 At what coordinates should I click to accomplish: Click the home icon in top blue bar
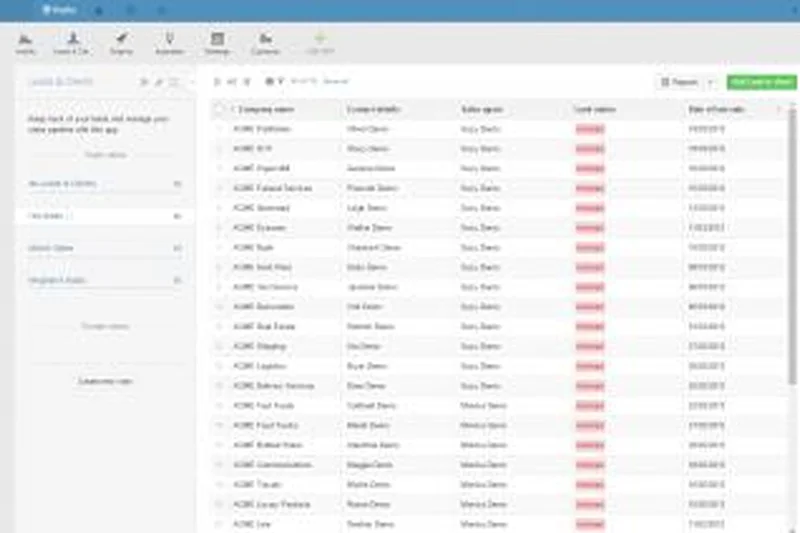point(98,9)
